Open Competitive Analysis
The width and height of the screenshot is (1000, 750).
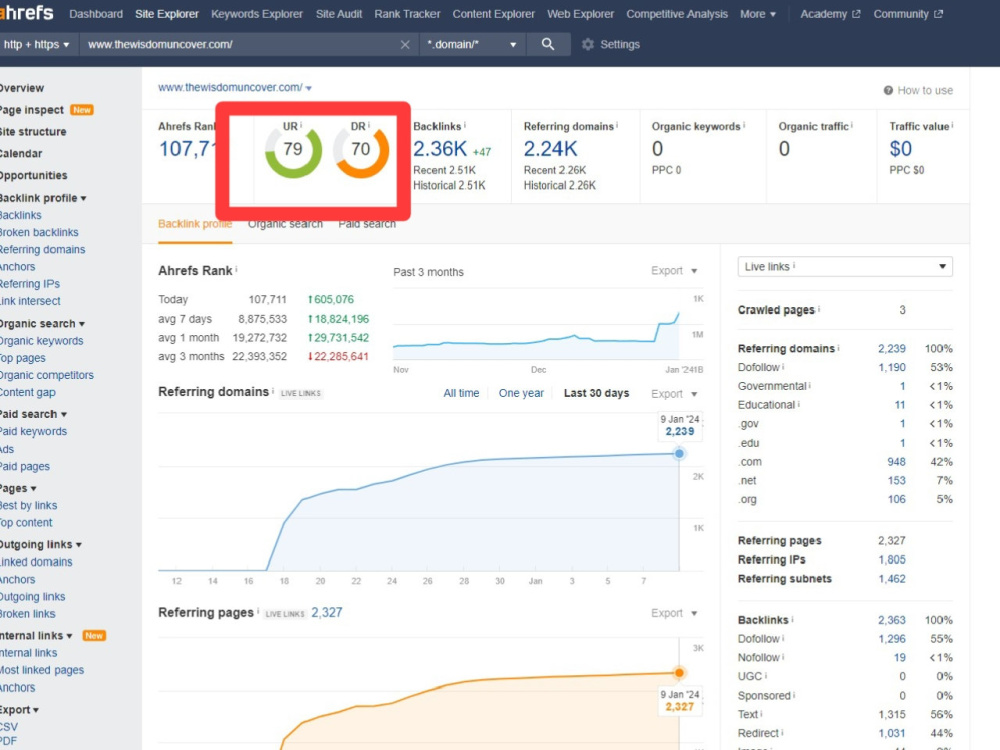coord(677,14)
